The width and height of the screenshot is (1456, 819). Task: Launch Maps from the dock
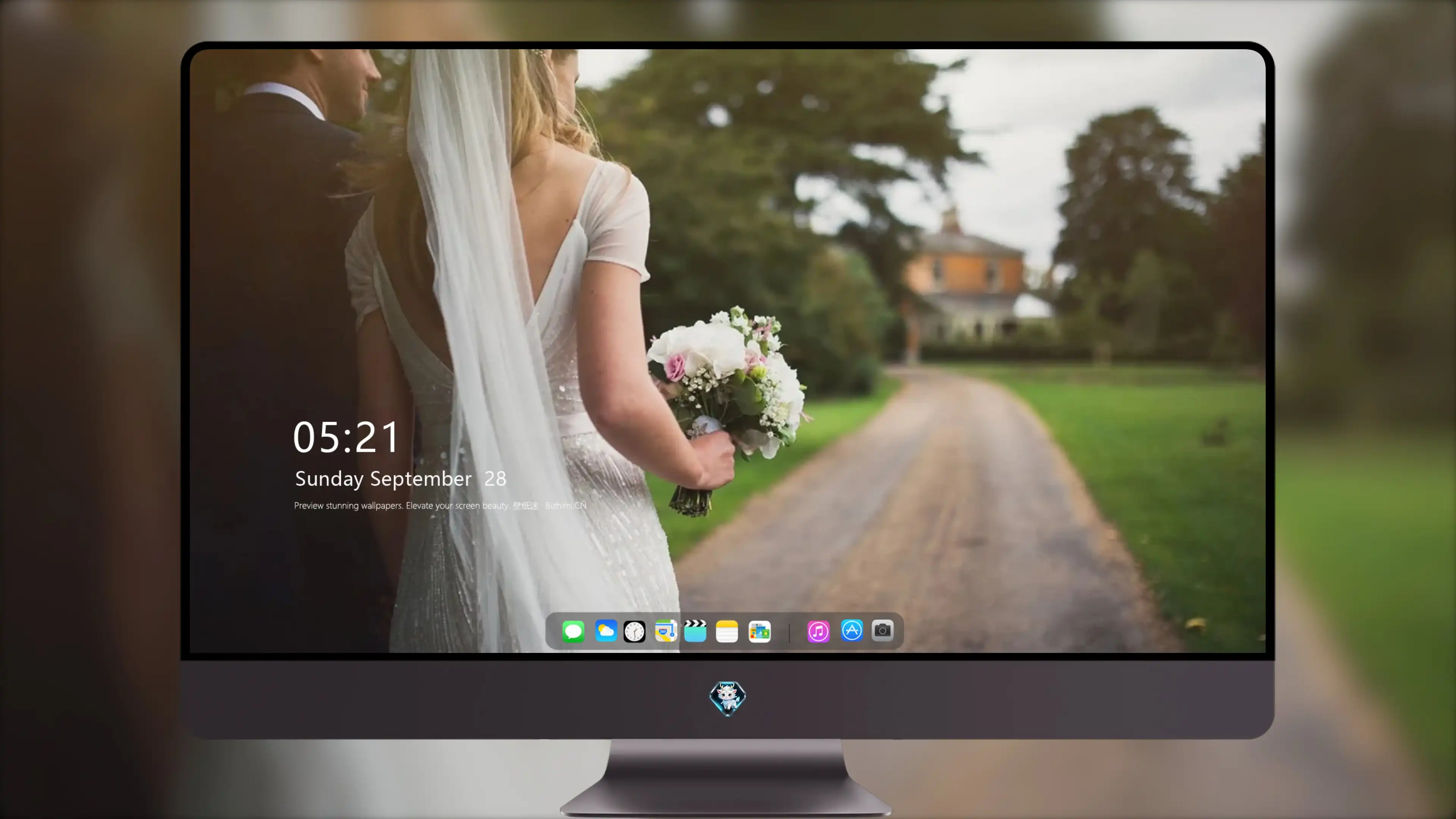coord(666,631)
